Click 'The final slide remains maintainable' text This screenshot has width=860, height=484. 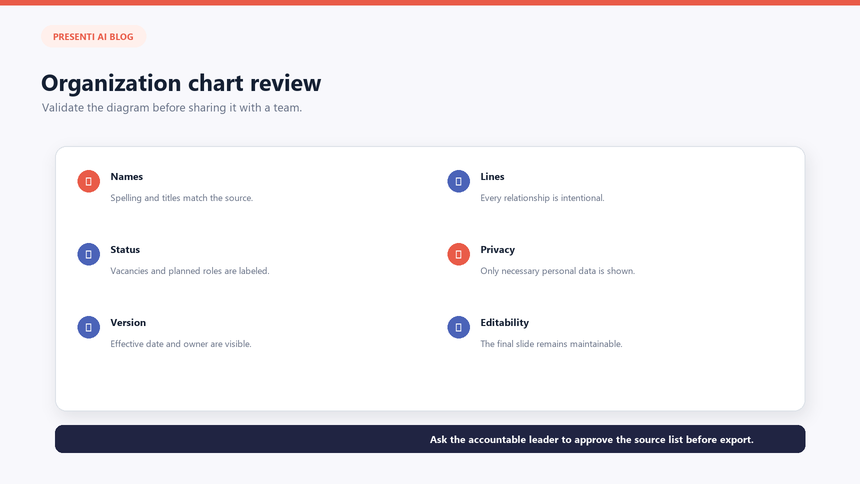551,344
